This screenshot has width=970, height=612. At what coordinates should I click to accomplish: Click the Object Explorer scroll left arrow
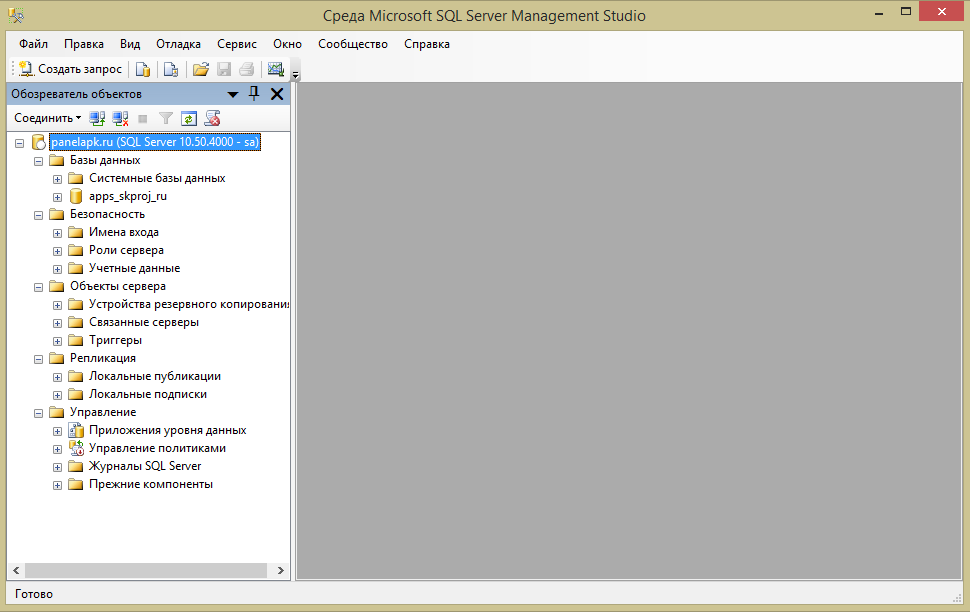[x=17, y=571]
